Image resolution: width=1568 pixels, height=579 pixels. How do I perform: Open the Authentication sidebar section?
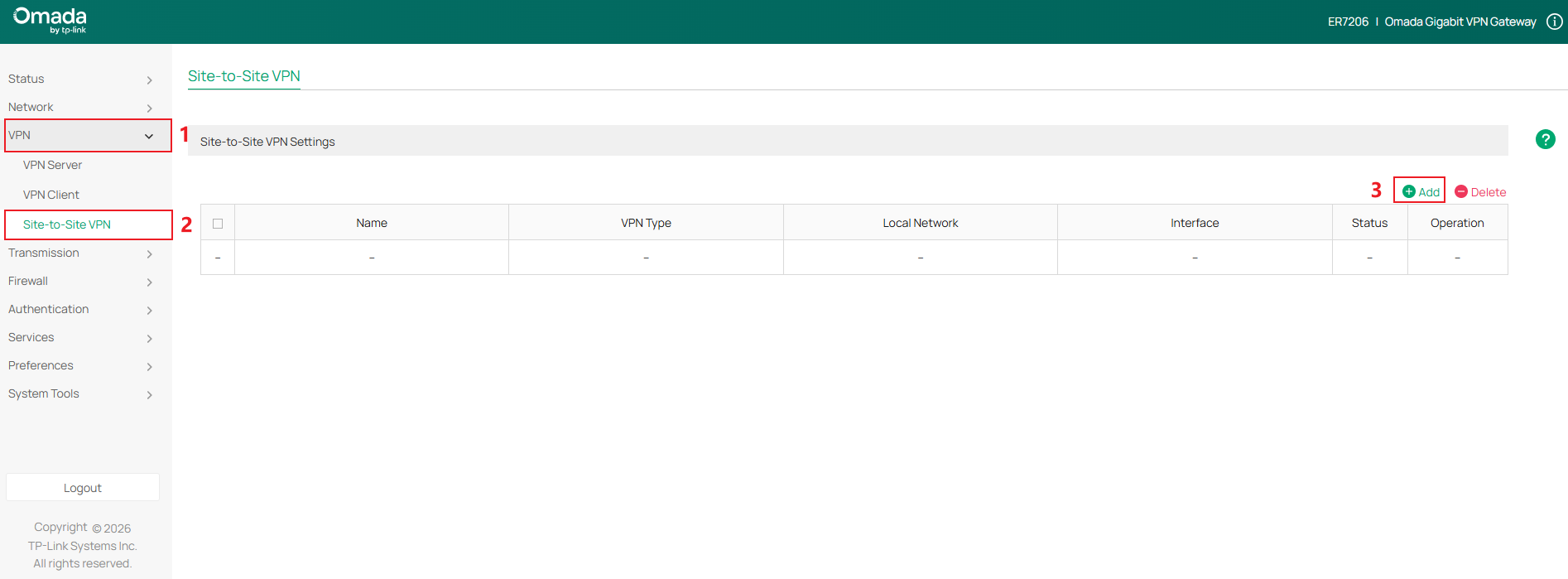(x=48, y=309)
